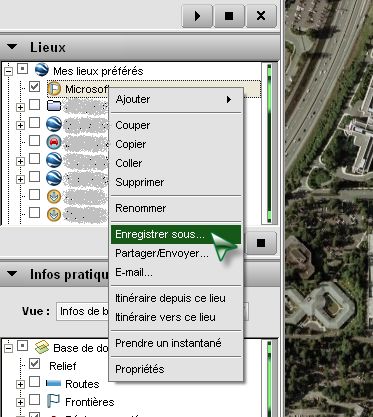
Task: Select Supprimer to delete the placemark
Action: [176, 182]
